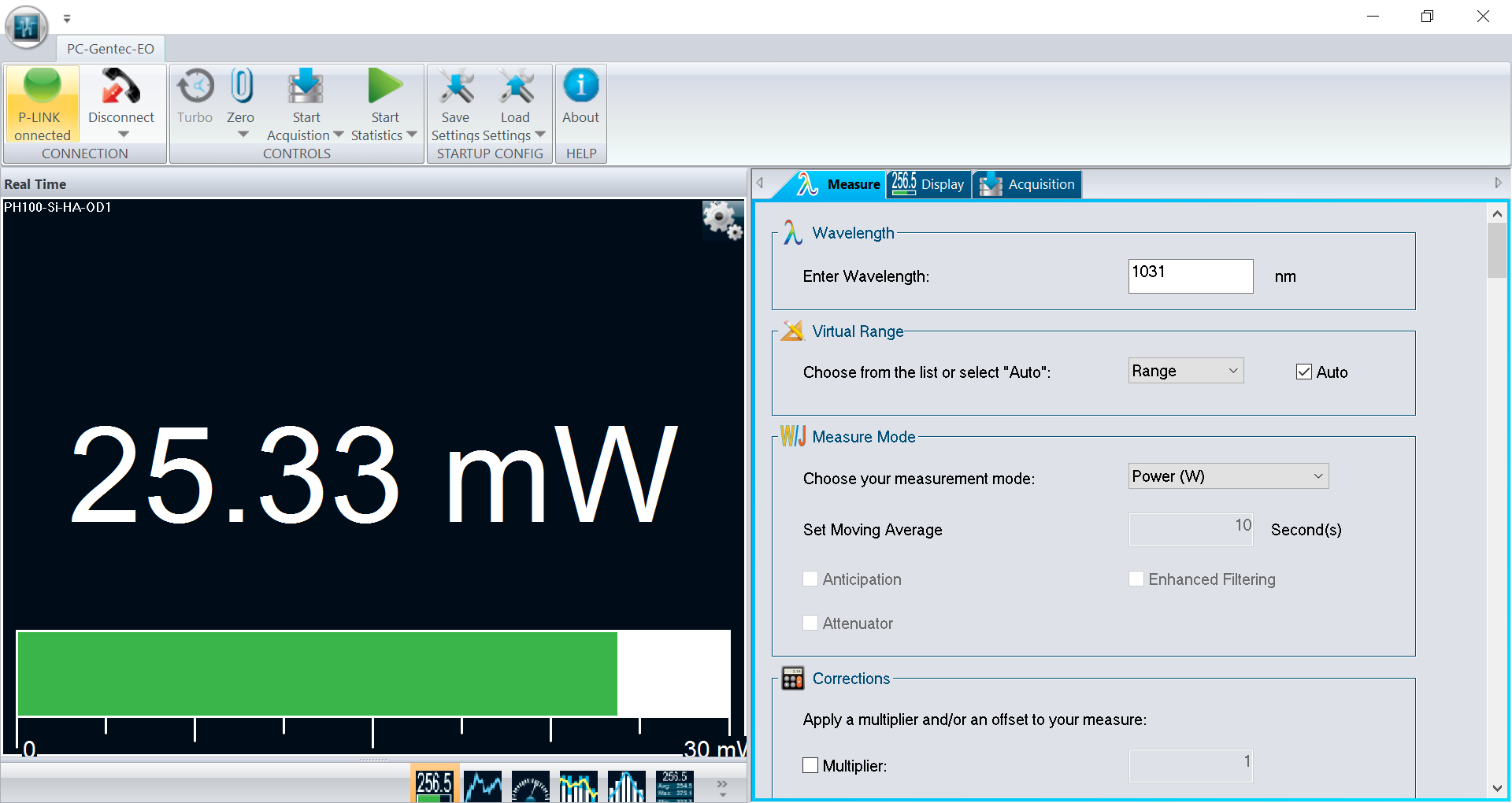The height and width of the screenshot is (803, 1512).
Task: Open display settings gear icon
Action: click(722, 220)
